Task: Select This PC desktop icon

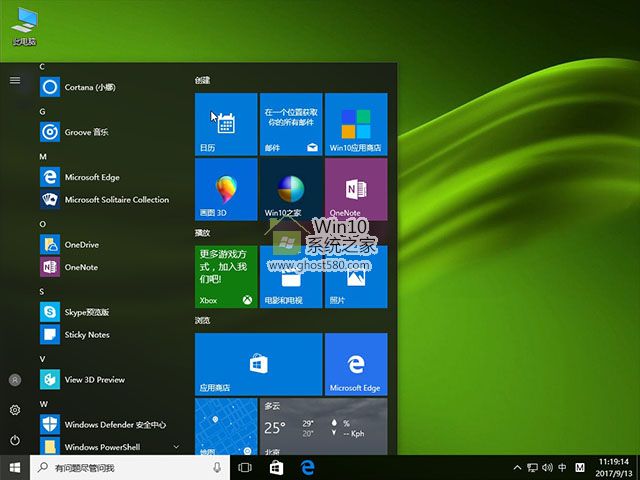Action: click(x=24, y=26)
